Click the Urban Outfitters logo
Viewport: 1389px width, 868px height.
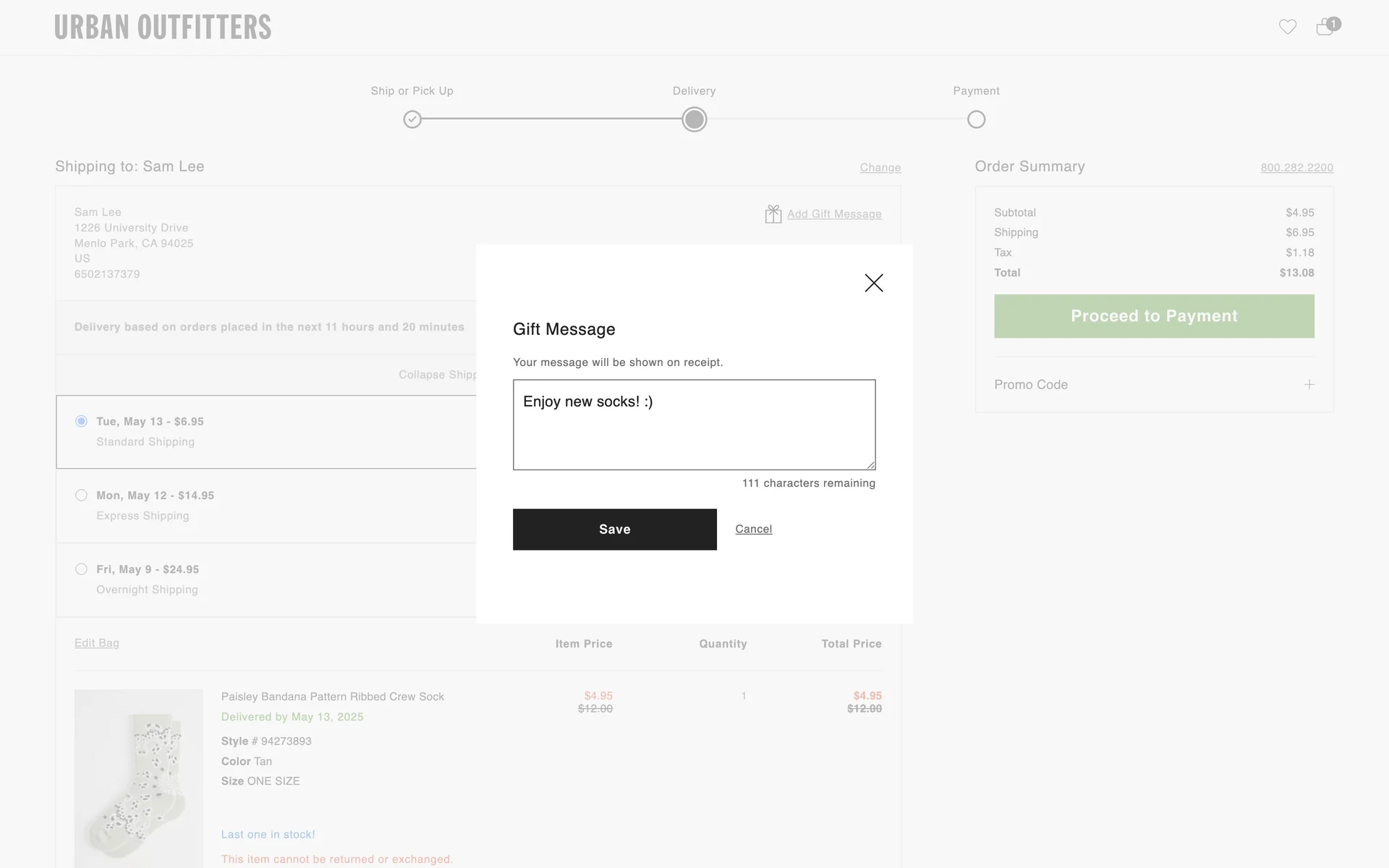click(x=163, y=27)
